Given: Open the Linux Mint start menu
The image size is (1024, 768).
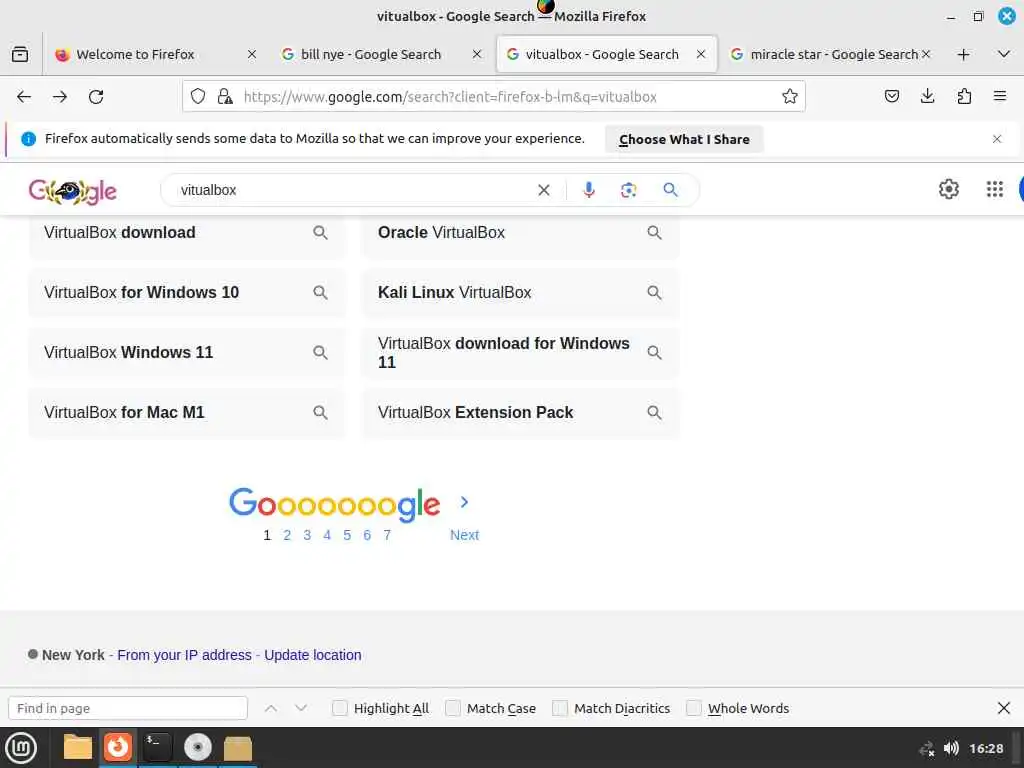Looking at the screenshot, I should click(21, 748).
